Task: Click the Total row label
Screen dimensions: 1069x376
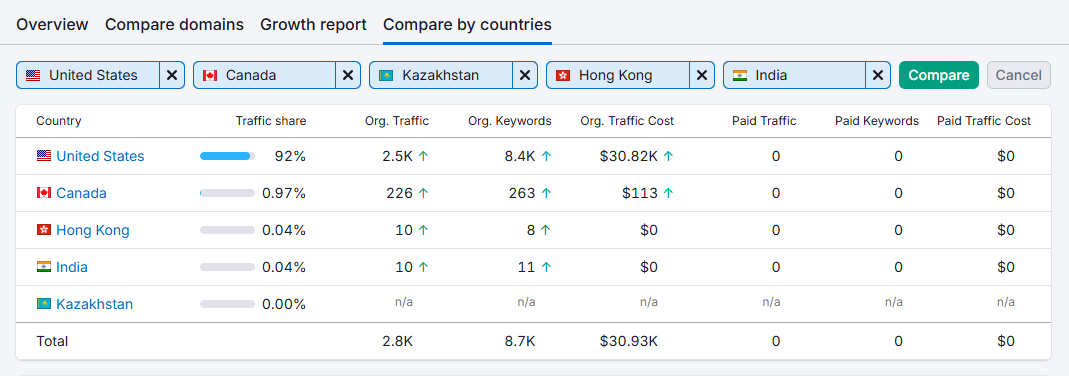Action: (x=52, y=341)
